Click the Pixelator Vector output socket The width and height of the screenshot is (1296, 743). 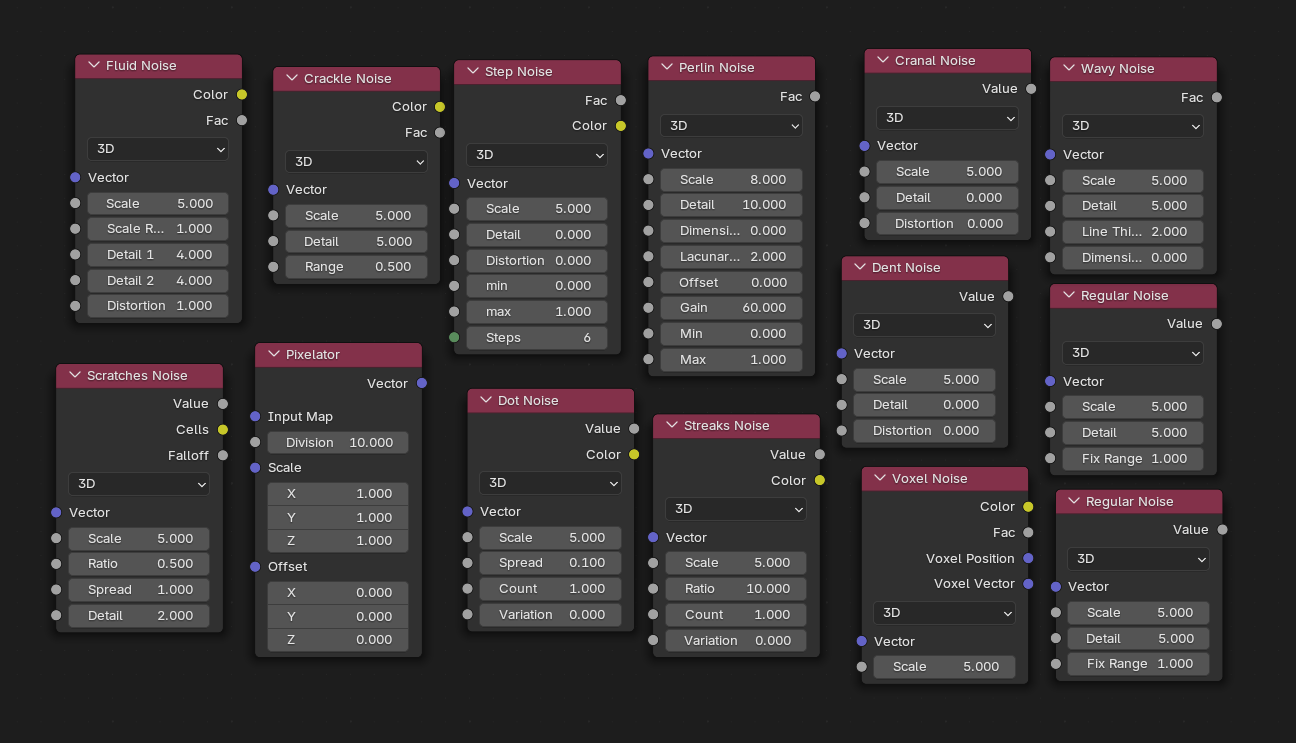point(422,383)
